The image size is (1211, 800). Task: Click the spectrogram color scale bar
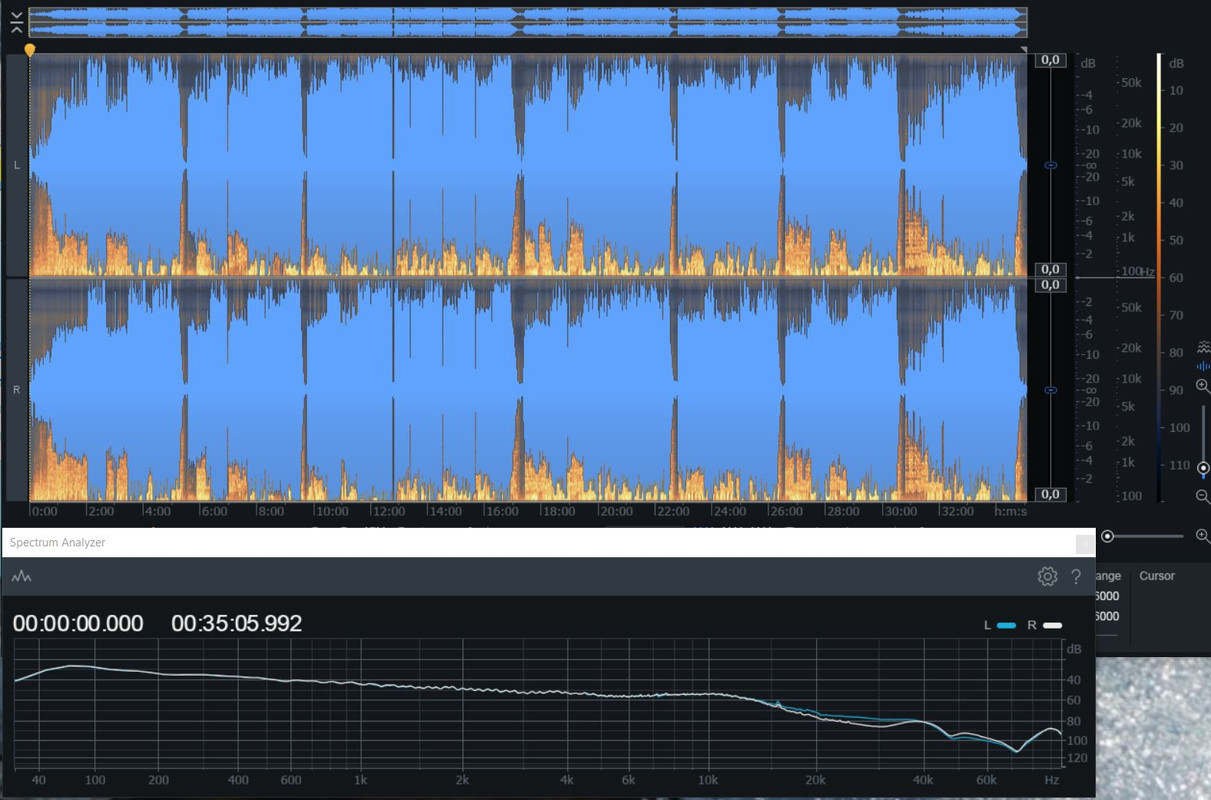click(1159, 276)
